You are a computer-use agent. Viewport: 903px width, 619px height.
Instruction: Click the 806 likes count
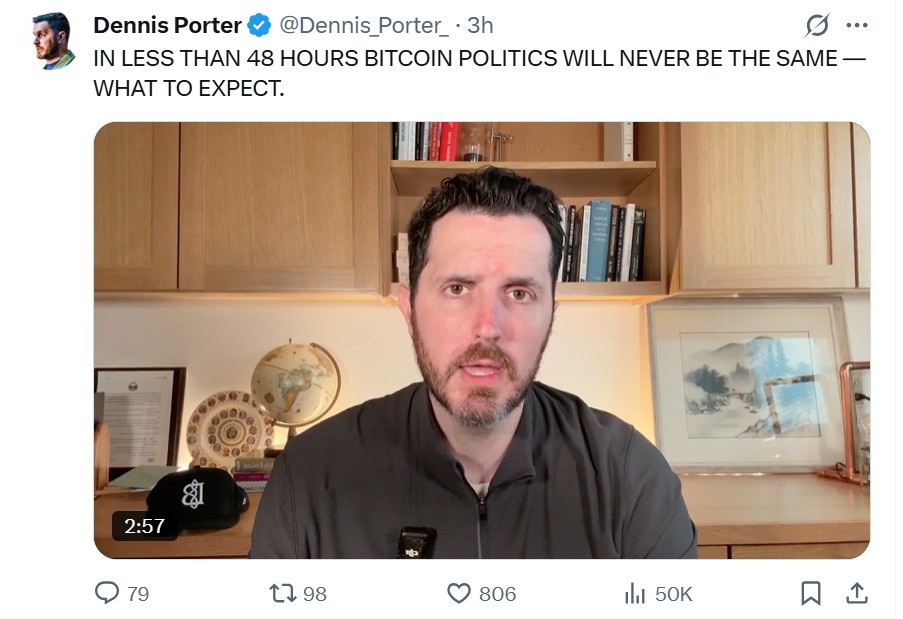pyautogui.click(x=498, y=594)
